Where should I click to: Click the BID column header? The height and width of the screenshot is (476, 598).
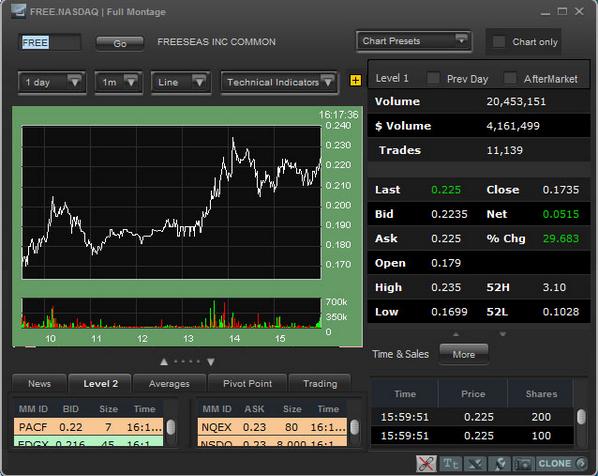71,409
